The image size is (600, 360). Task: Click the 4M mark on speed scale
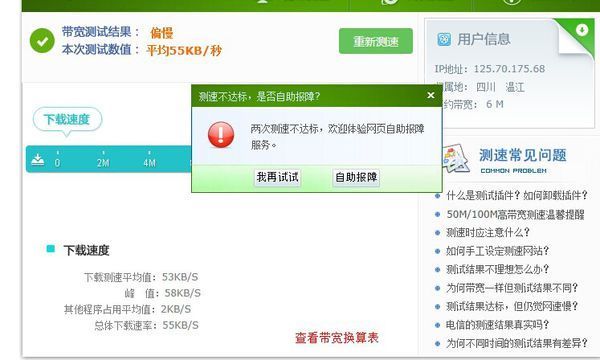pyautogui.click(x=150, y=163)
